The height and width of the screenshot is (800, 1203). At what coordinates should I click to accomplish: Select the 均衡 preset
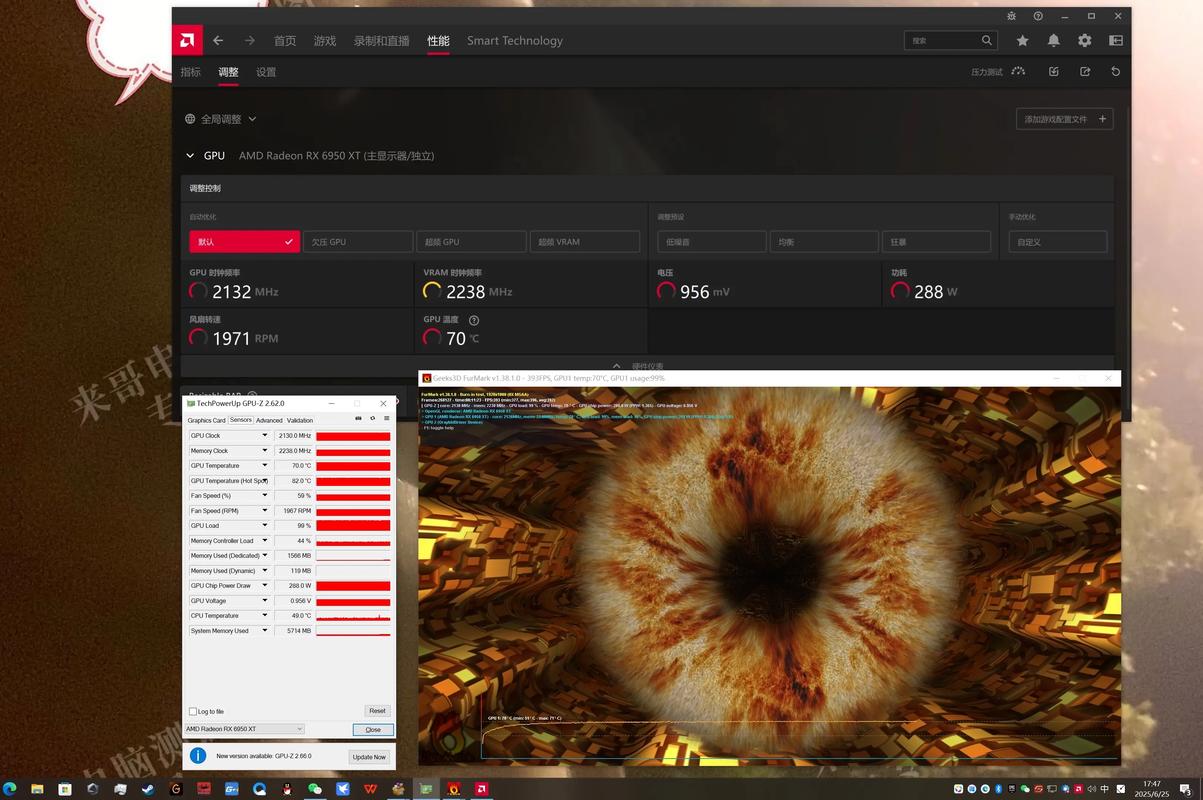coord(824,242)
